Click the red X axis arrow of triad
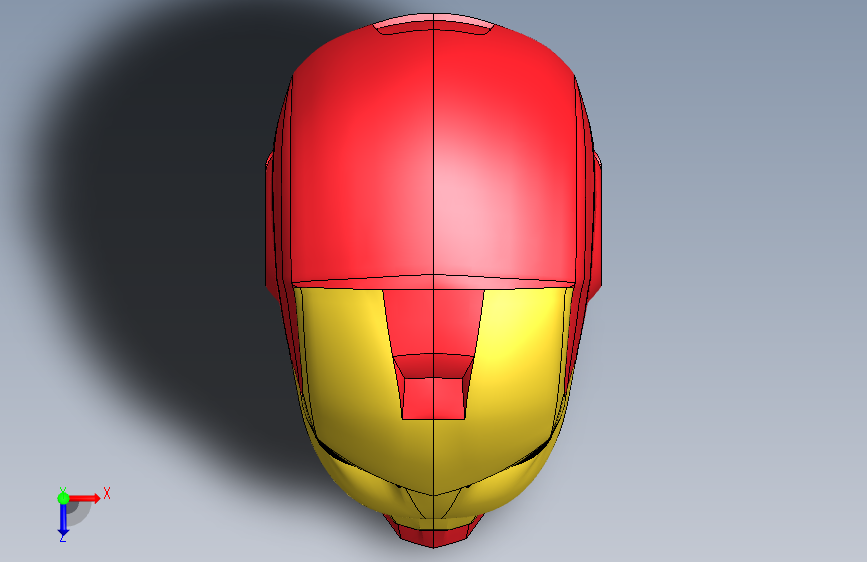 pos(84,498)
